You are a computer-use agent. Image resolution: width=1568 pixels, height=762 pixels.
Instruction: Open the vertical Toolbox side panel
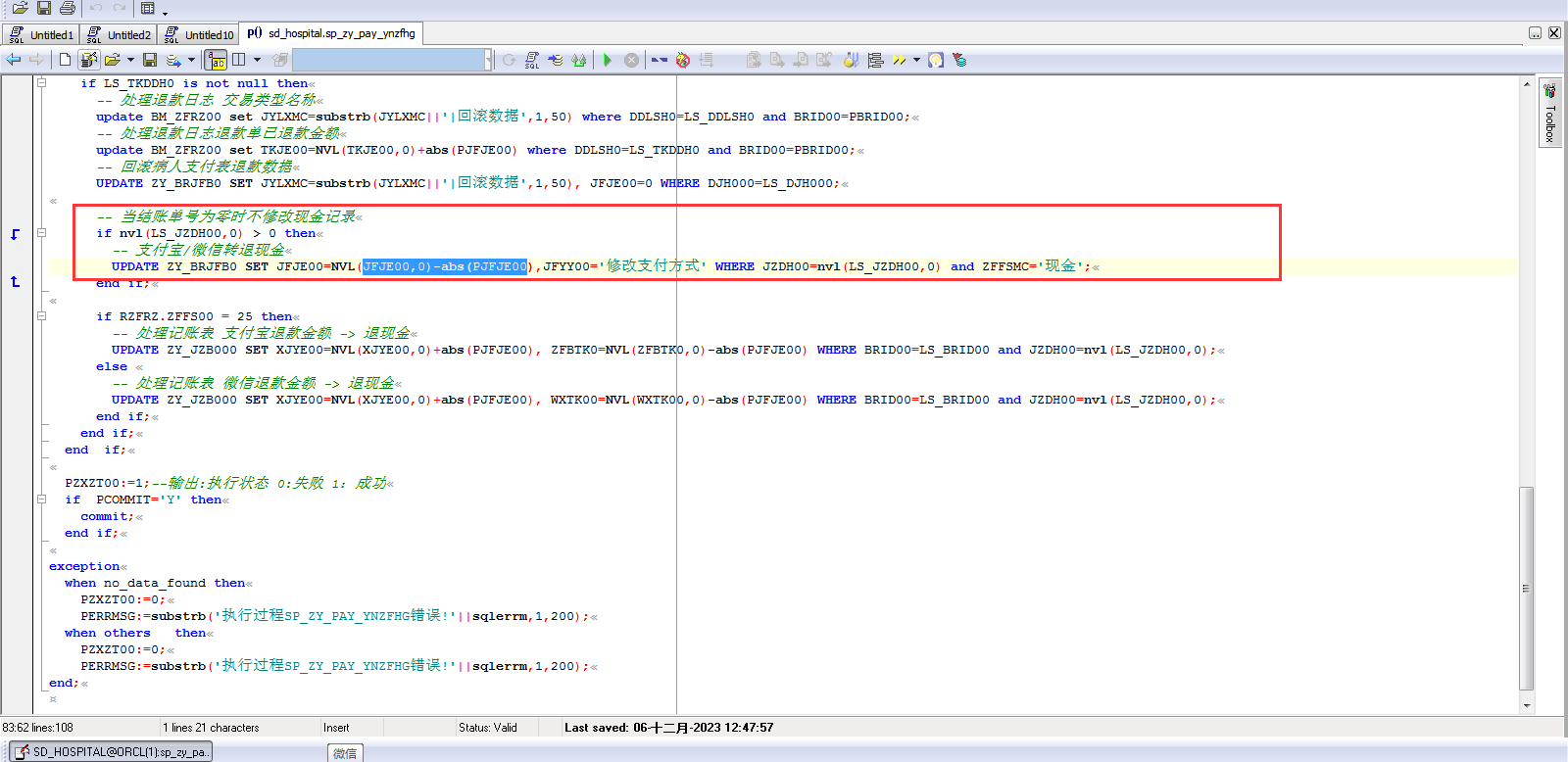click(x=1549, y=114)
